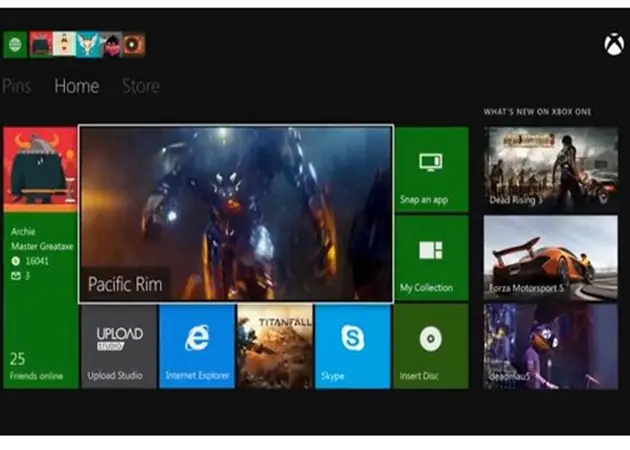Screen dimensions: 630x450
Task: Select the blue winged avatar in top row
Action: [88, 45]
